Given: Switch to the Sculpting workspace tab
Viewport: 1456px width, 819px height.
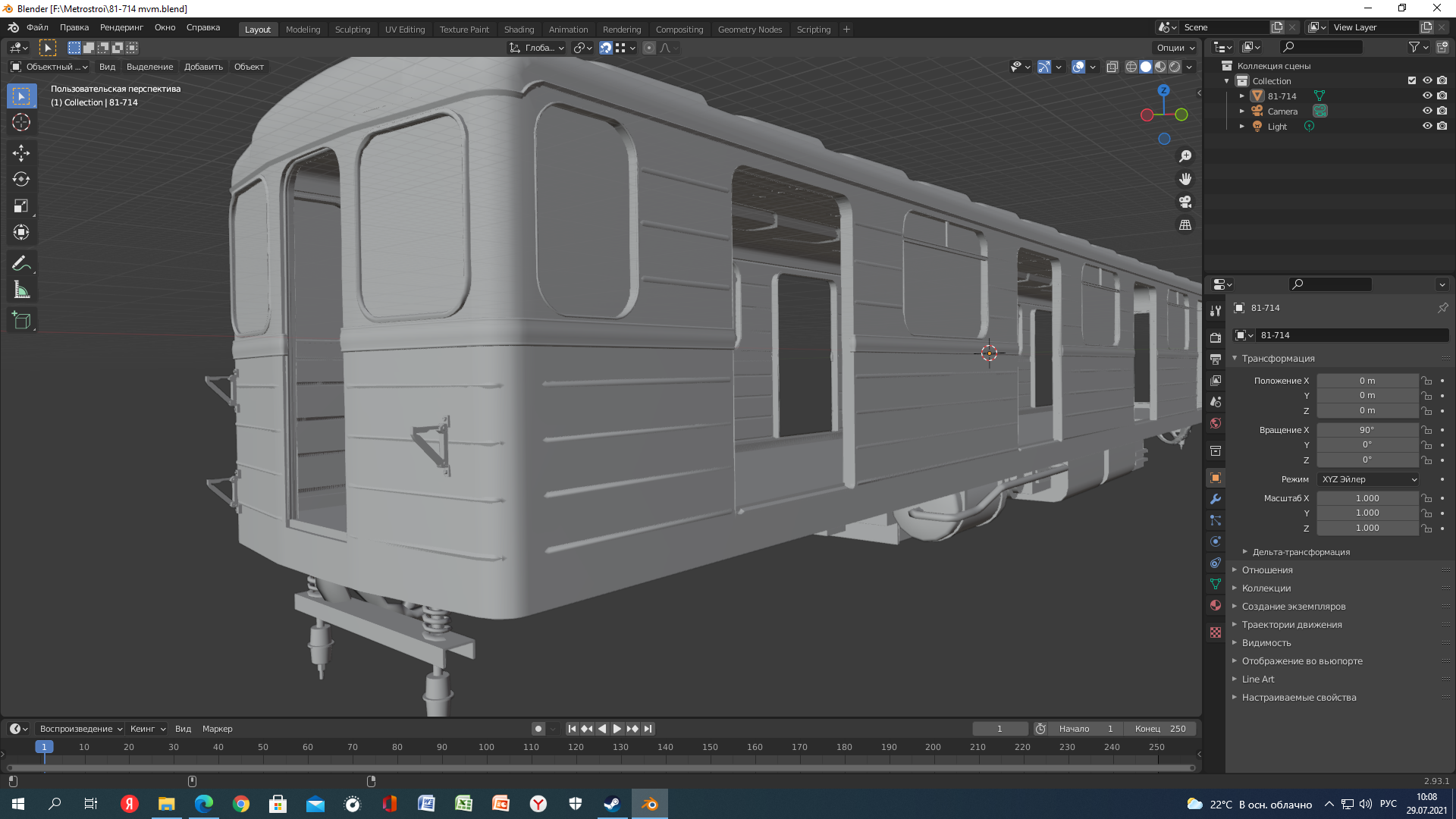Looking at the screenshot, I should (x=353, y=30).
